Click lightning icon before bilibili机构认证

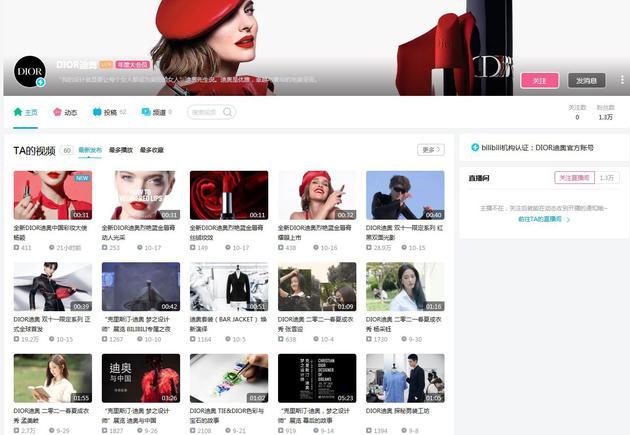pos(475,147)
